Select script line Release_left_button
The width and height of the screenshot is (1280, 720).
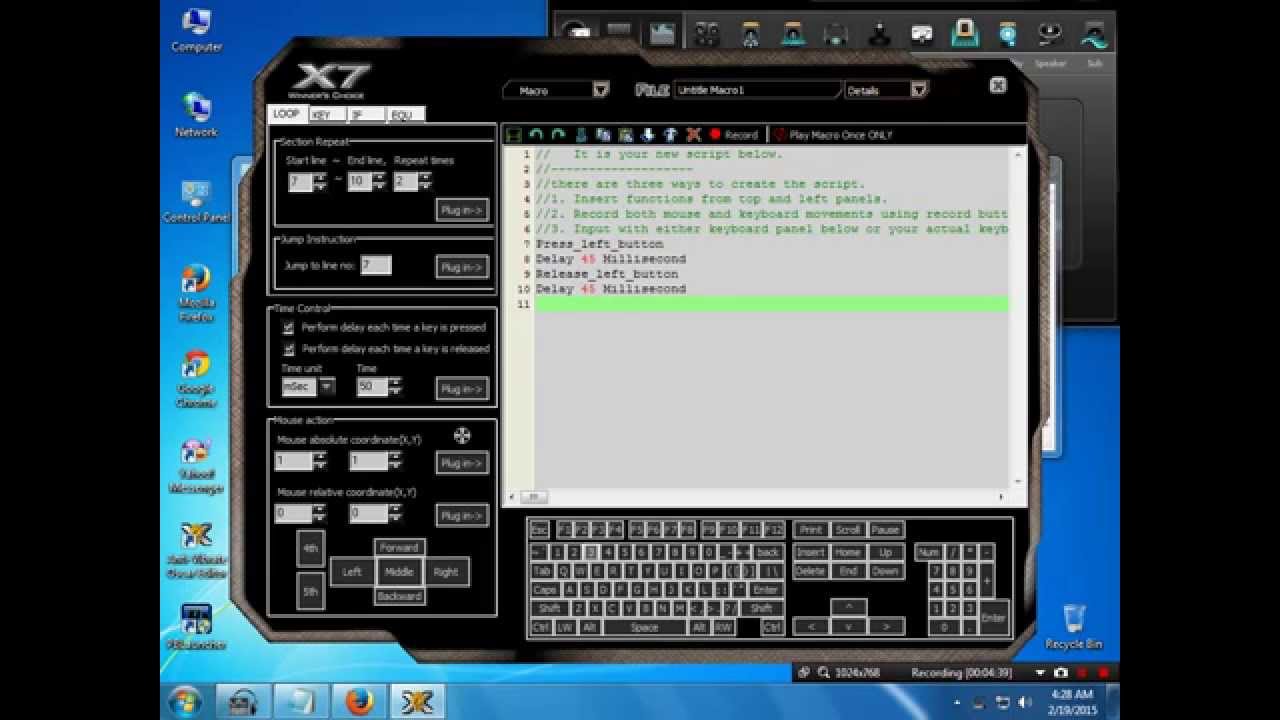click(x=607, y=274)
